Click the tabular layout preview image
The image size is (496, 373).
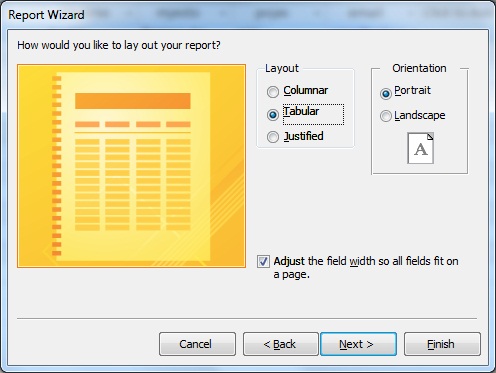pyautogui.click(x=132, y=166)
